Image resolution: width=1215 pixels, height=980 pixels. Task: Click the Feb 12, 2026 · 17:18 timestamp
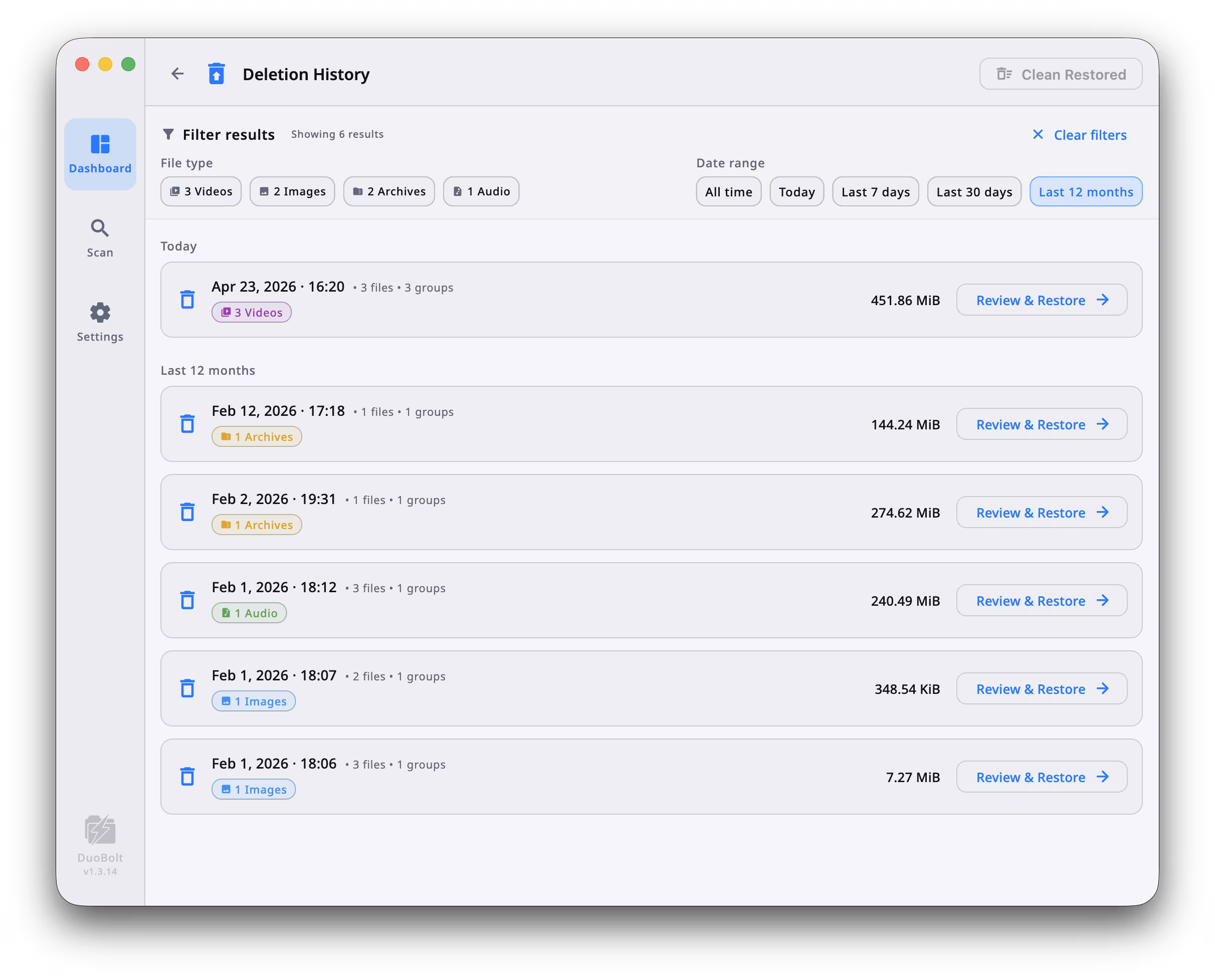278,411
